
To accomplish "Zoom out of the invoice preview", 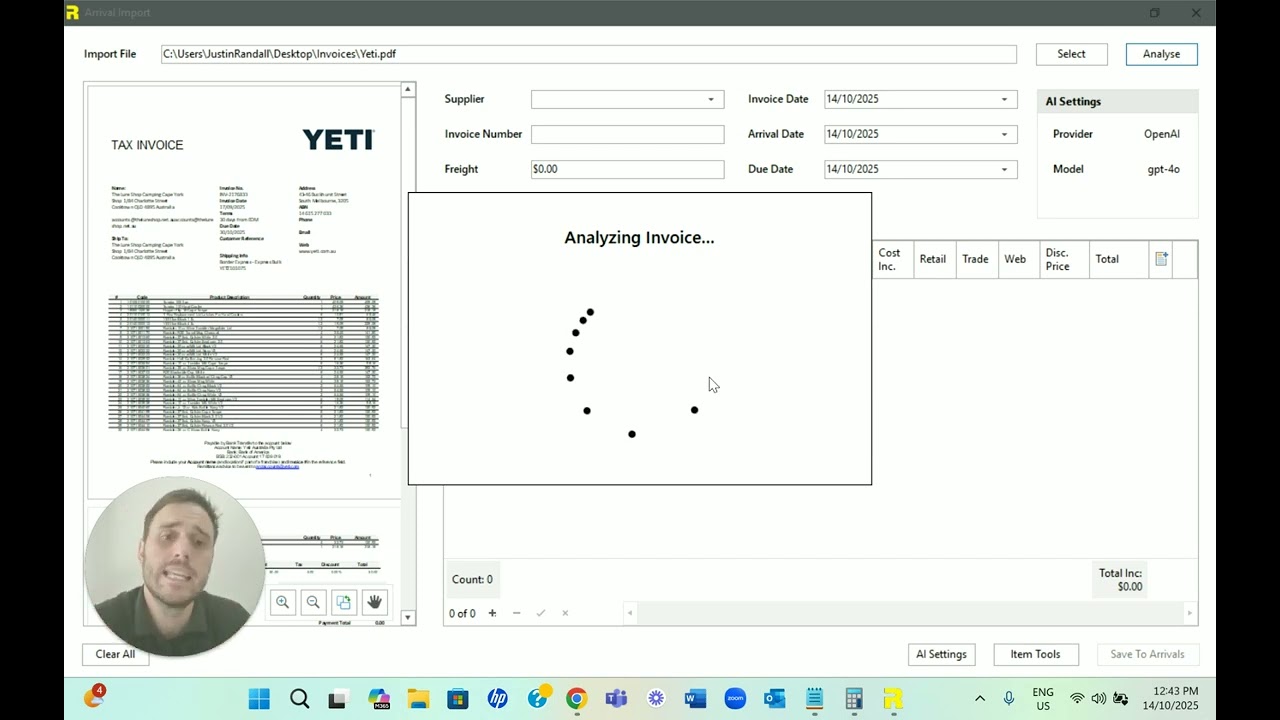I will pyautogui.click(x=313, y=602).
